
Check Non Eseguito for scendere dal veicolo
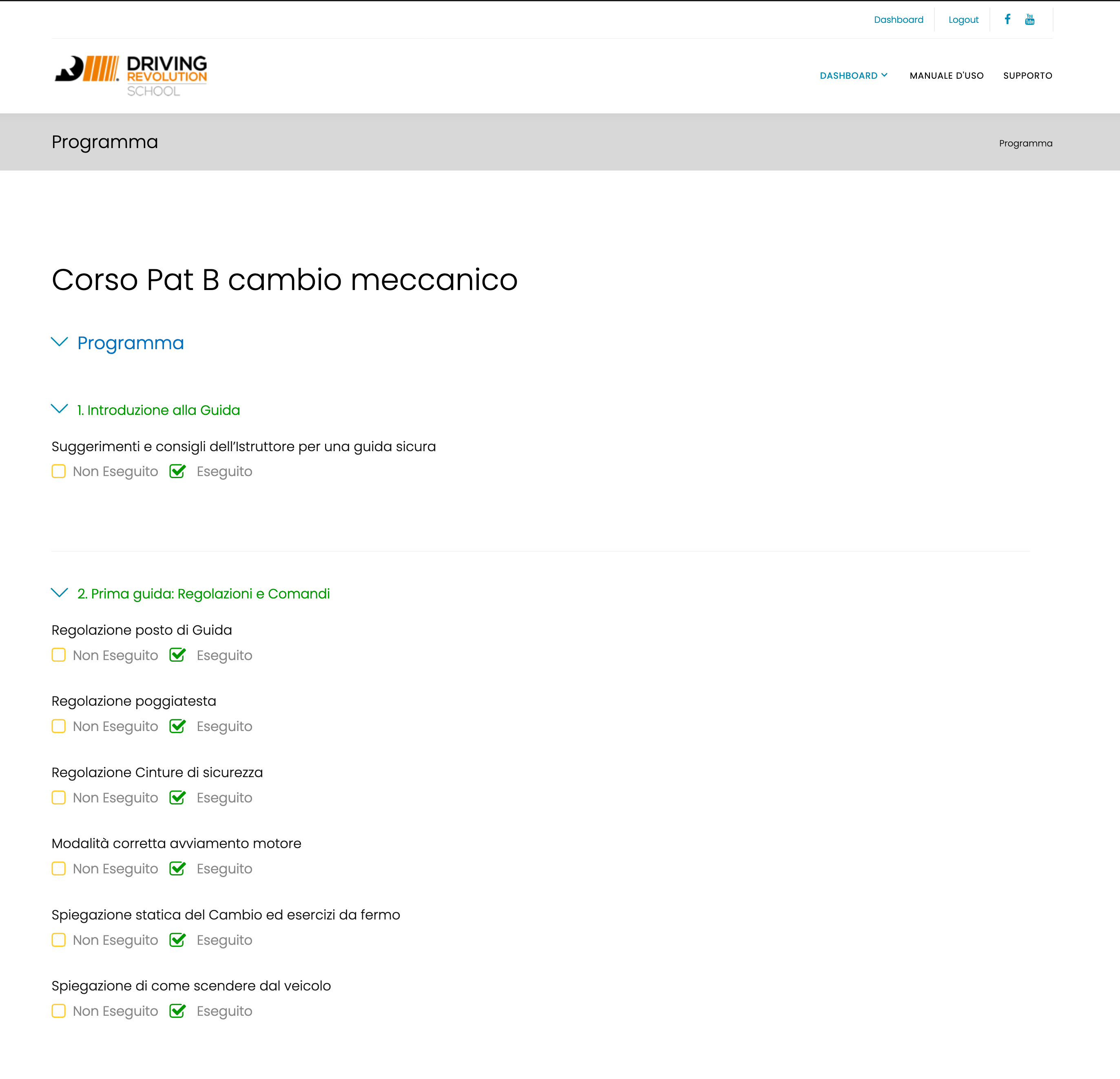(x=58, y=1011)
